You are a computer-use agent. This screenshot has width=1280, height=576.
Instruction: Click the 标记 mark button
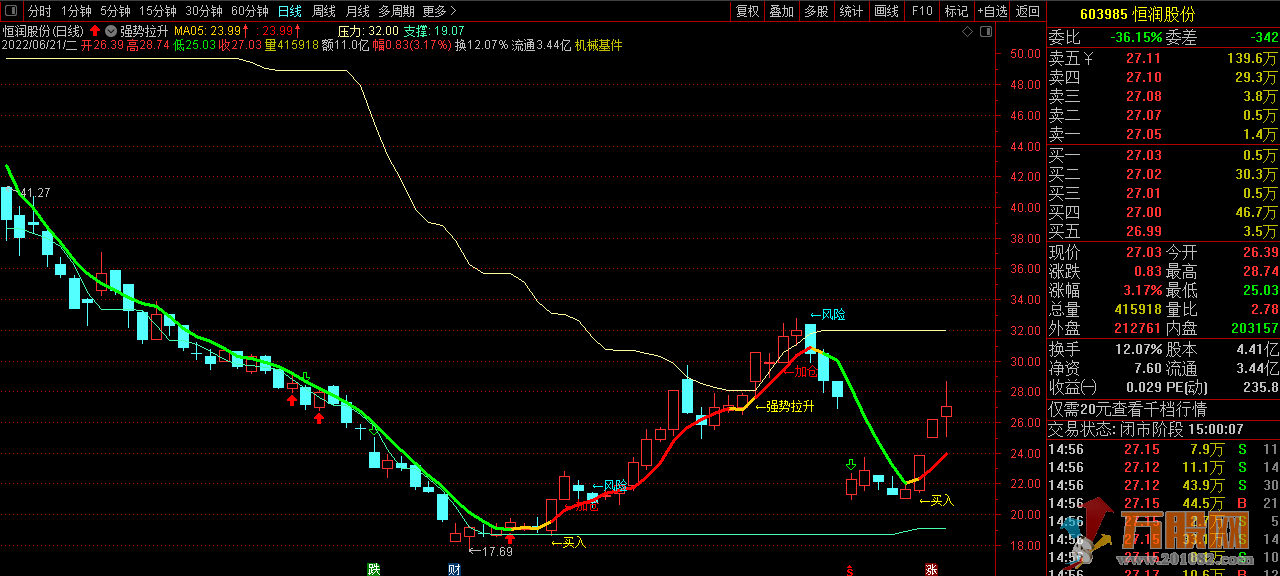click(x=956, y=11)
